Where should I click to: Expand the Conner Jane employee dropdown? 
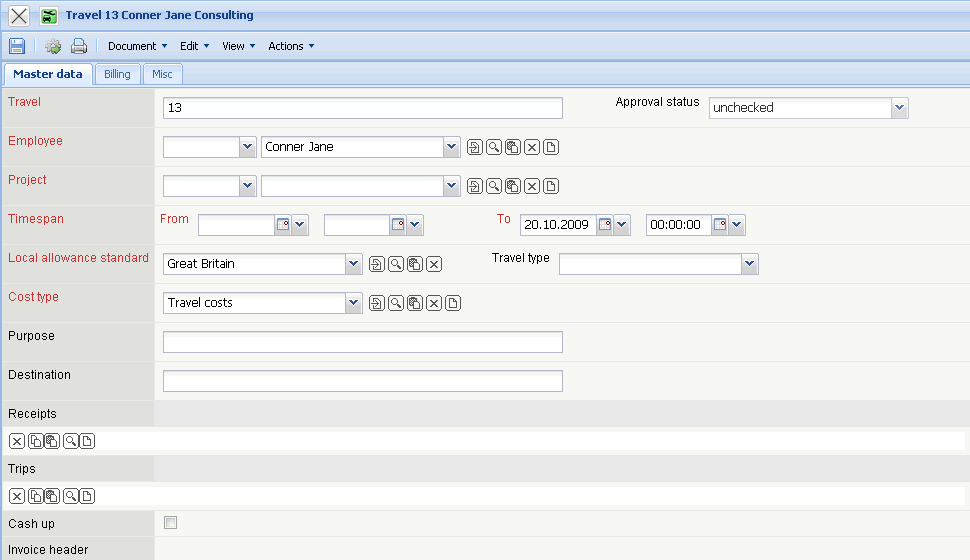pyautogui.click(x=451, y=147)
